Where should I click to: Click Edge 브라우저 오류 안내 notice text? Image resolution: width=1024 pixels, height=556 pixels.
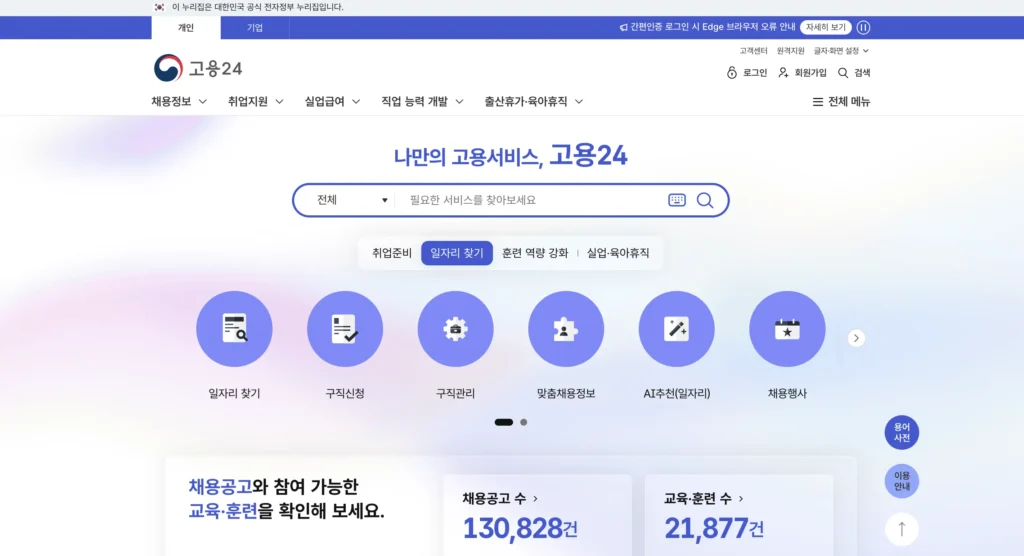click(x=707, y=27)
